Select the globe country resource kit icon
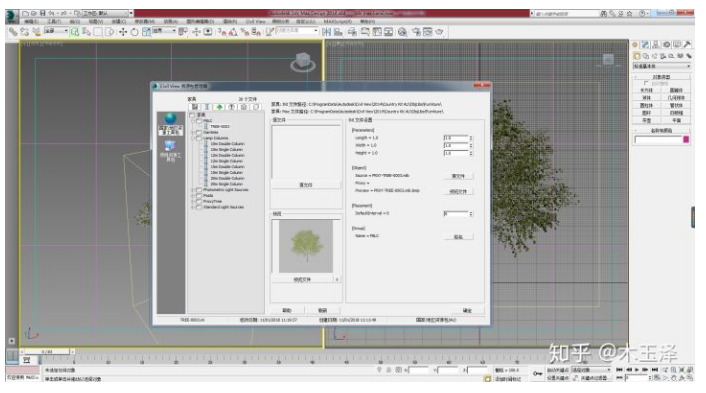Viewport: 706px width, 393px height. coord(170,118)
